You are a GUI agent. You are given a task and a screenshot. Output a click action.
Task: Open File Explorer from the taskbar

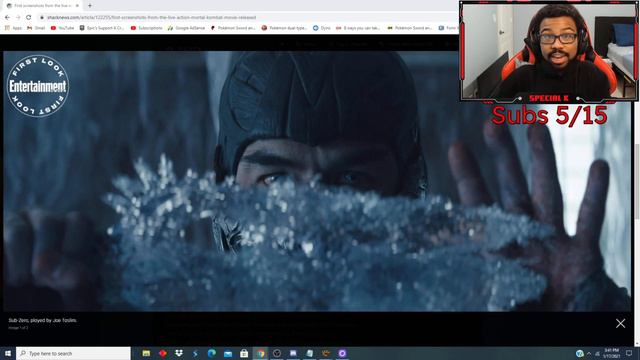[x=146, y=353]
